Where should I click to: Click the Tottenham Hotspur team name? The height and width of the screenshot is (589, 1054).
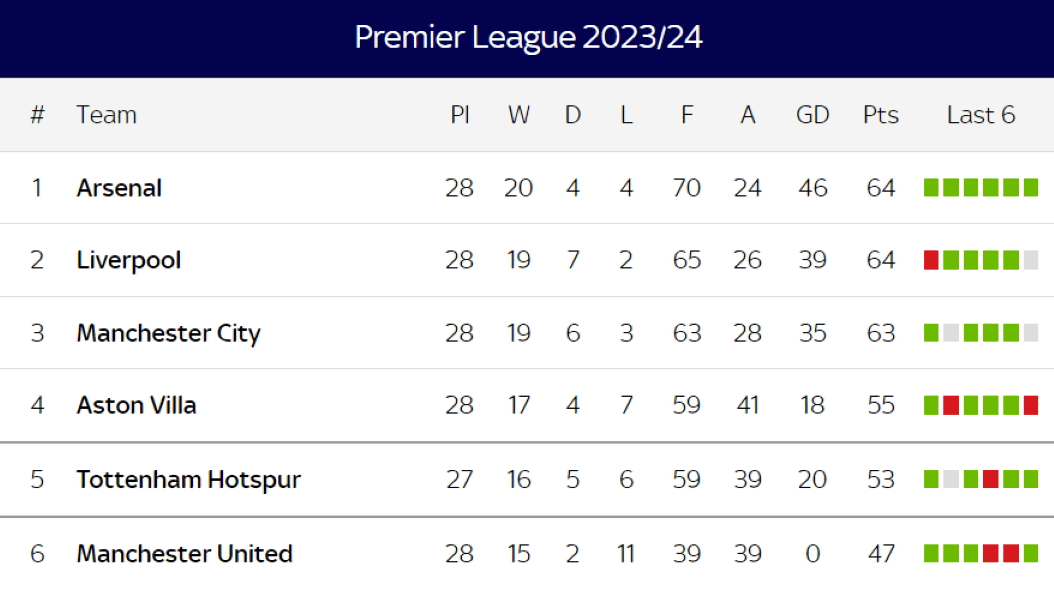pos(188,479)
